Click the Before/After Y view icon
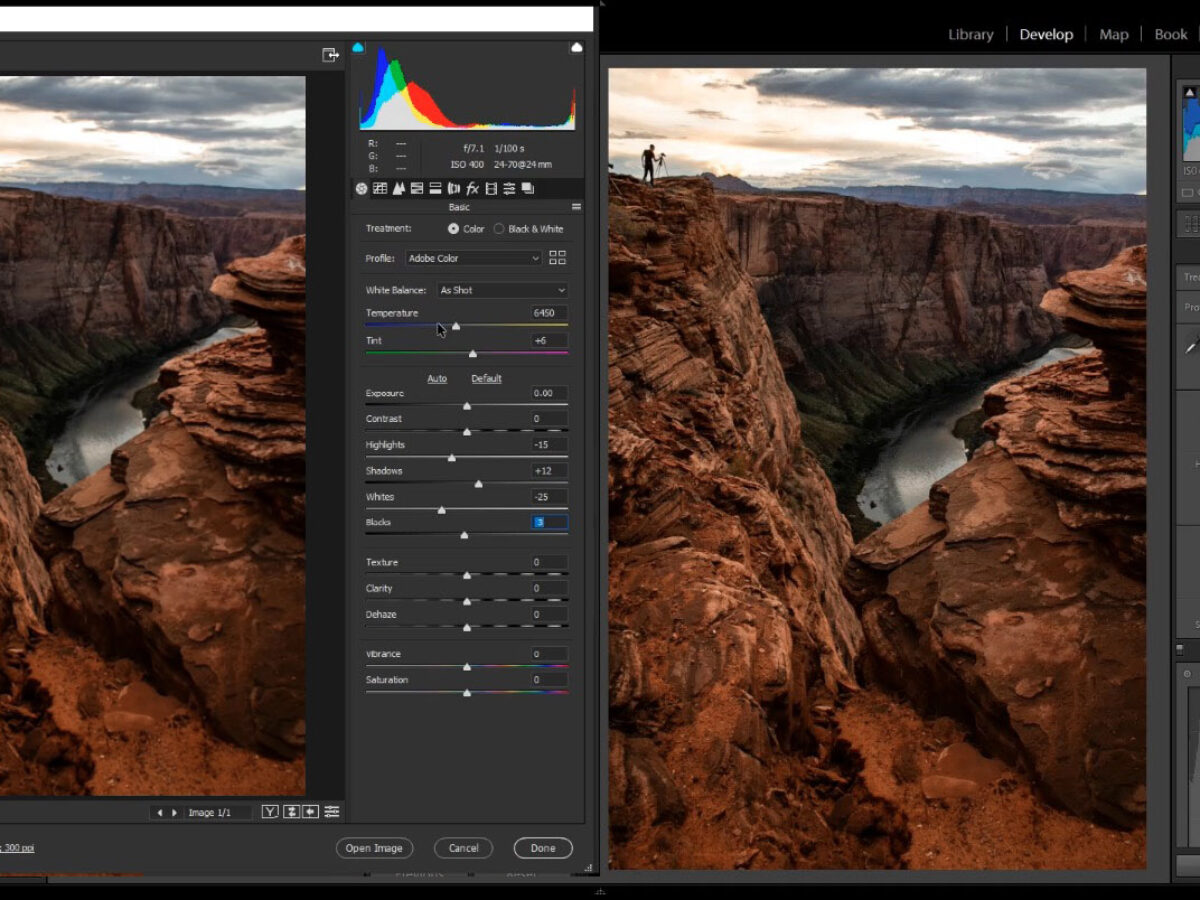The height and width of the screenshot is (900, 1200). pyautogui.click(x=270, y=812)
